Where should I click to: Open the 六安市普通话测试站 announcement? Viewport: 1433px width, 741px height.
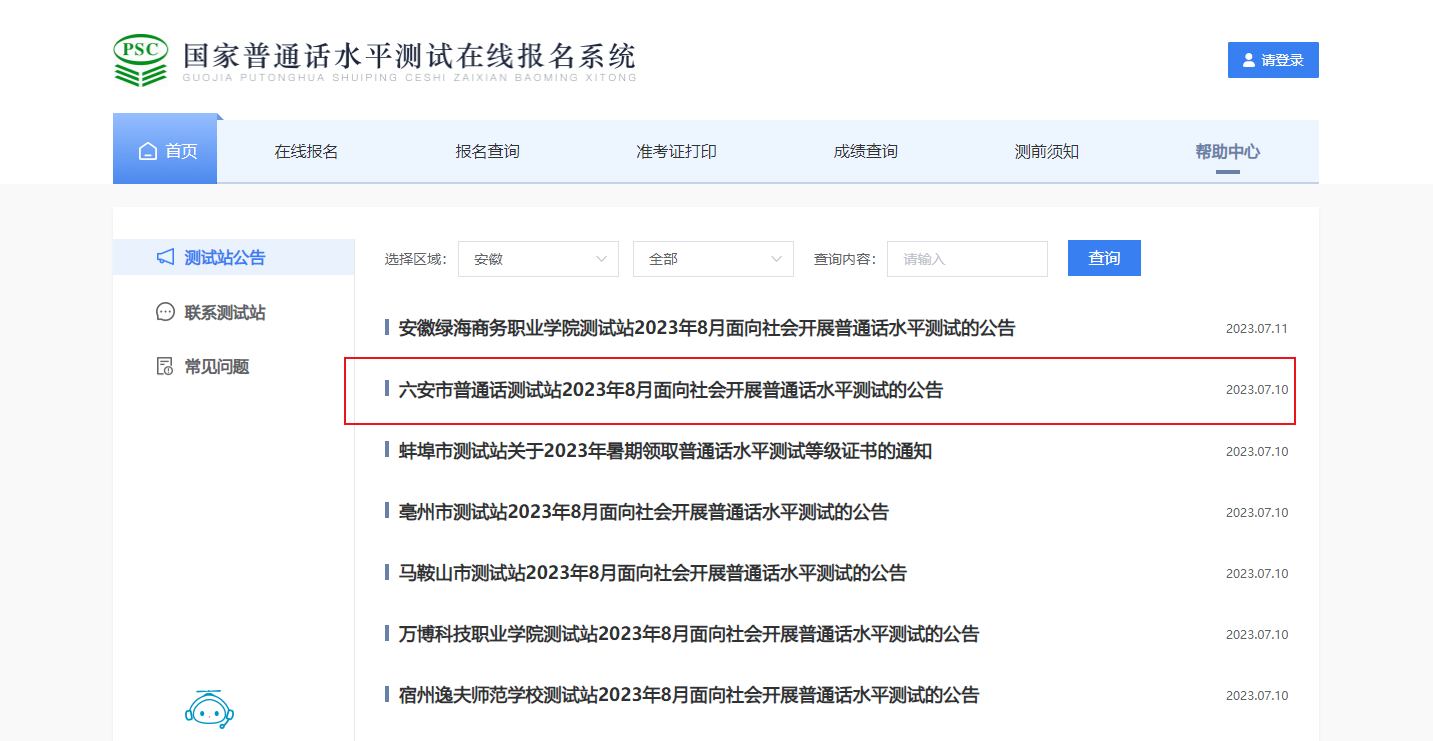pyautogui.click(x=671, y=390)
